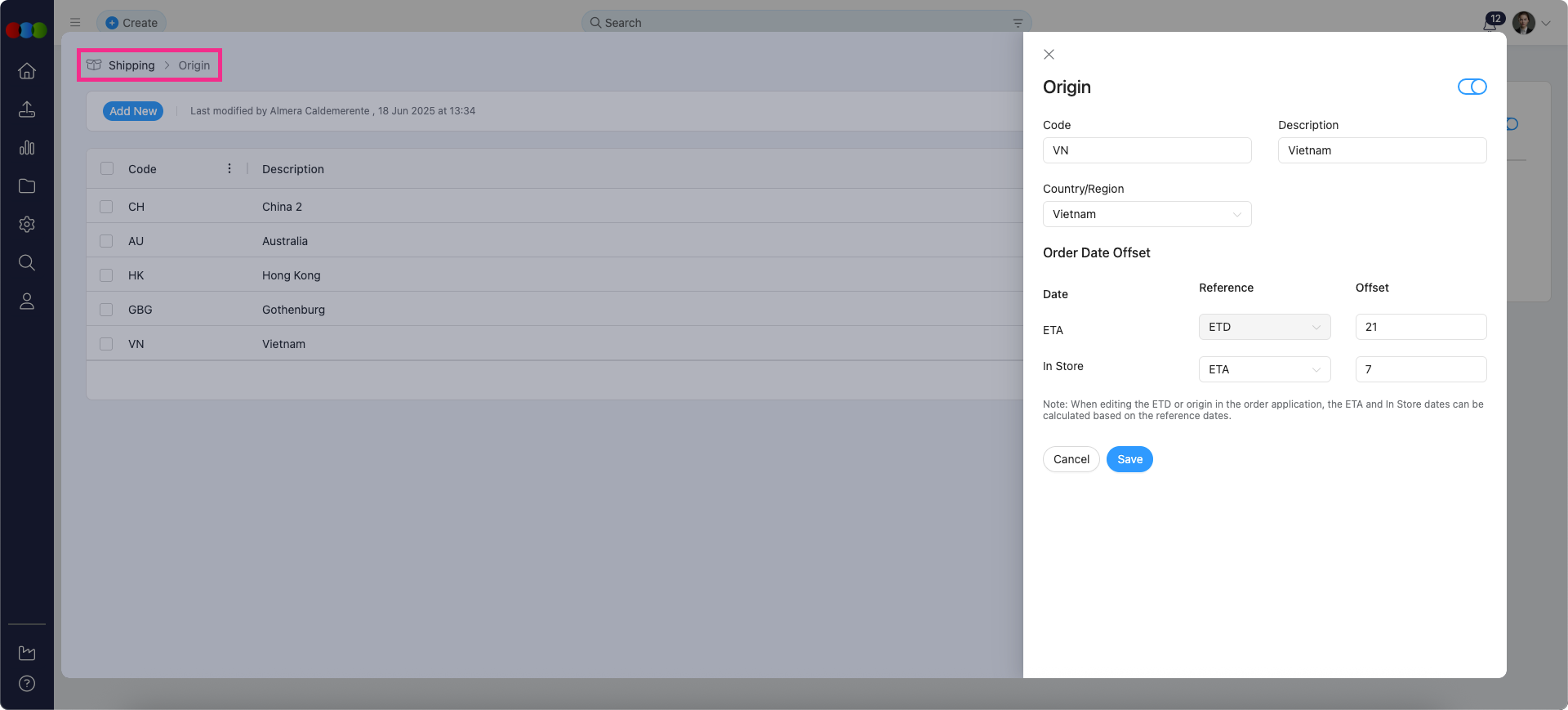Image resolution: width=1568 pixels, height=710 pixels.
Task: Open the Home icon in sidebar
Action: [27, 71]
